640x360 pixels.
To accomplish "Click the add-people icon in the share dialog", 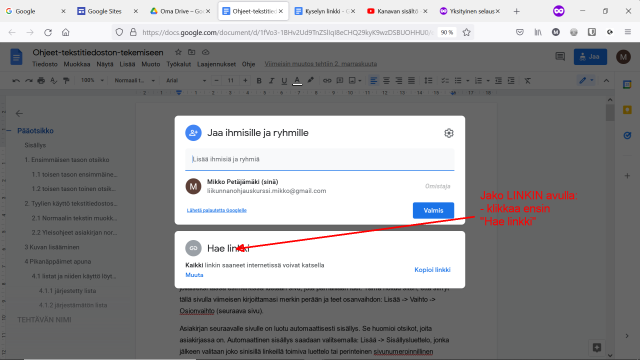I will tap(193, 133).
